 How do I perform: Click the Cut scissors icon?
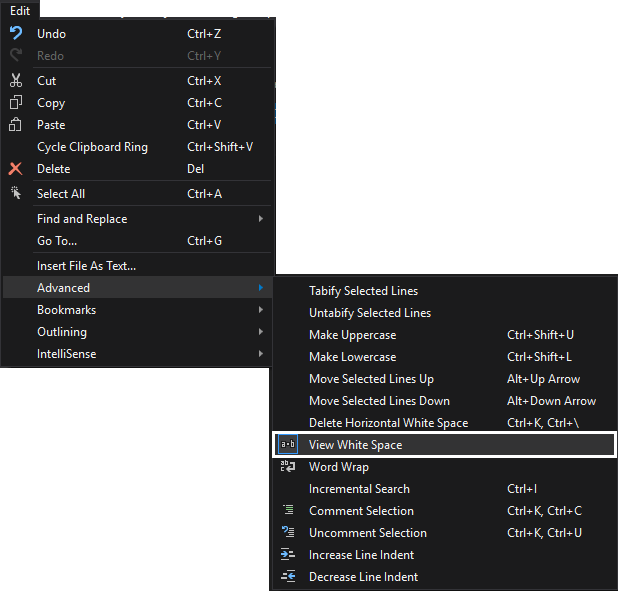coord(15,81)
